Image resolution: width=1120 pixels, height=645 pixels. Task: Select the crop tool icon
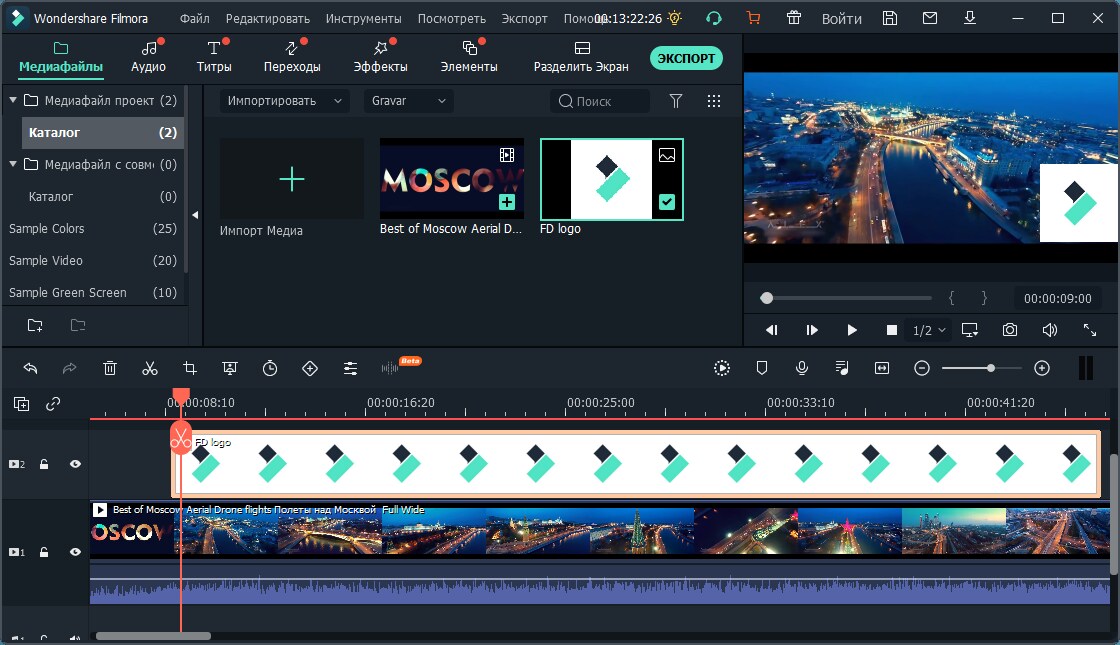coord(189,368)
